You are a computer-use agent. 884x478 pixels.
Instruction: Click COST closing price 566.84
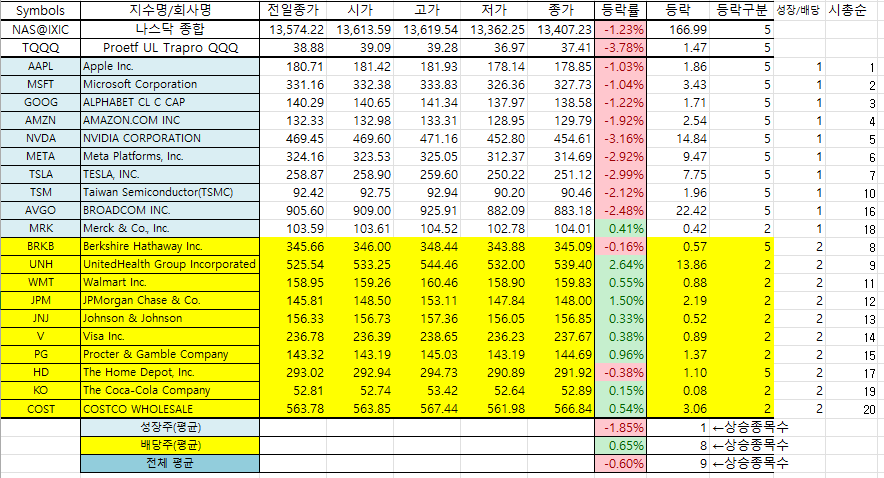pos(561,409)
